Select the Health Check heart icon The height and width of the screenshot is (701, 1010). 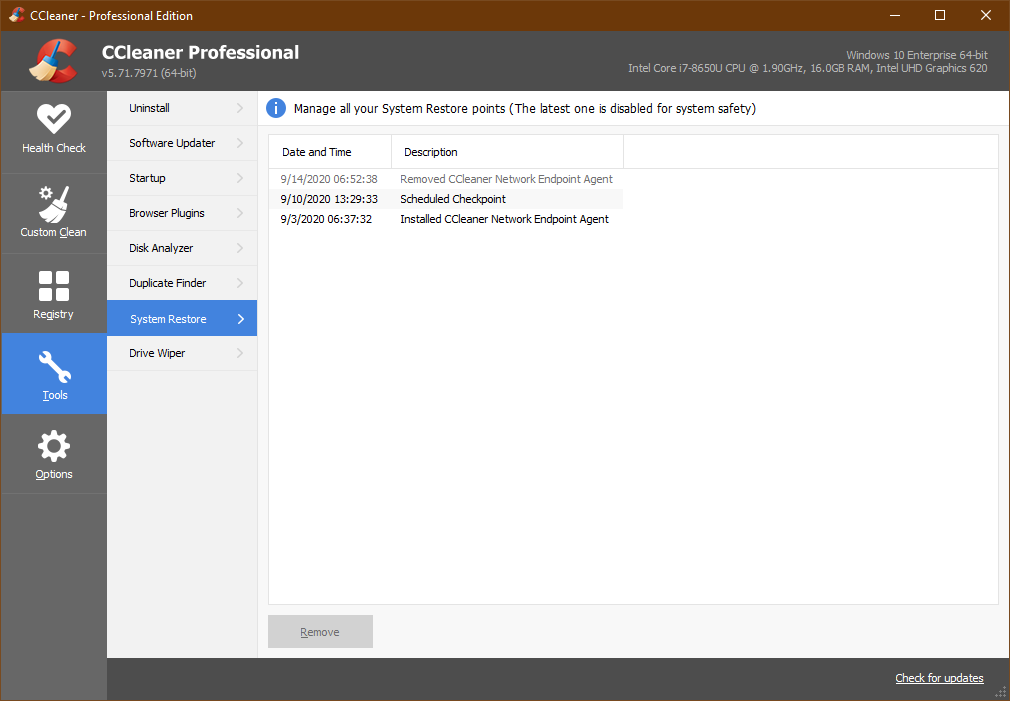click(54, 120)
